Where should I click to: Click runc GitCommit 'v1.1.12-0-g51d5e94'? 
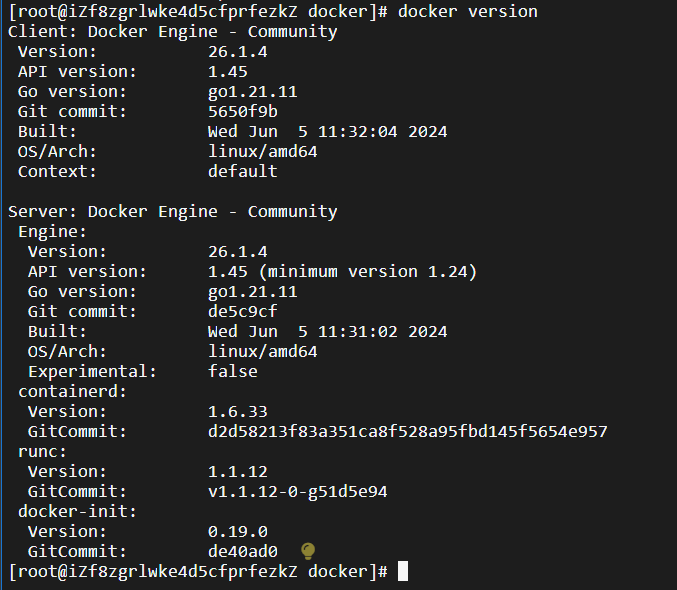(x=297, y=492)
